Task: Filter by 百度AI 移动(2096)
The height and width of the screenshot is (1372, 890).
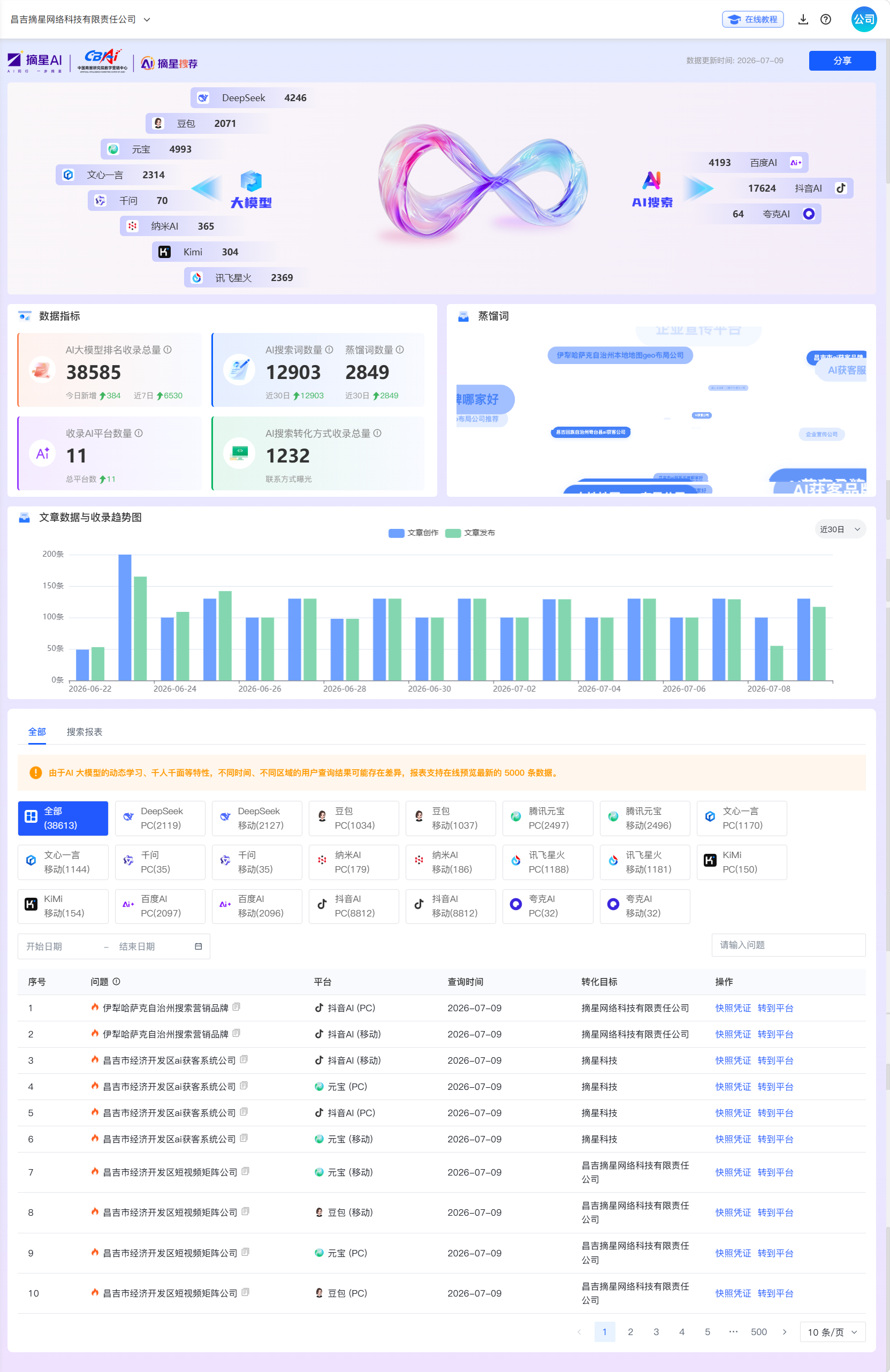Action: 257,906
